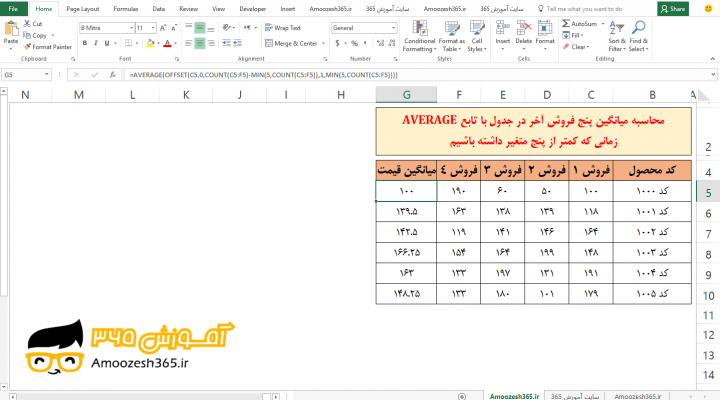Expand the formula bar
The width and height of the screenshot is (720, 400).
click(x=713, y=74)
